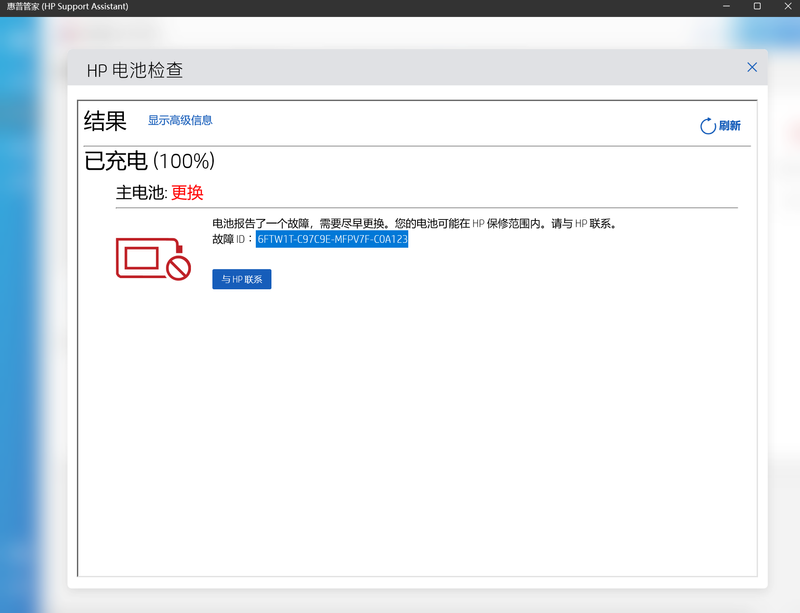Click the 结果 heading
Image resolution: width=800 pixels, height=613 pixels.
[x=105, y=122]
